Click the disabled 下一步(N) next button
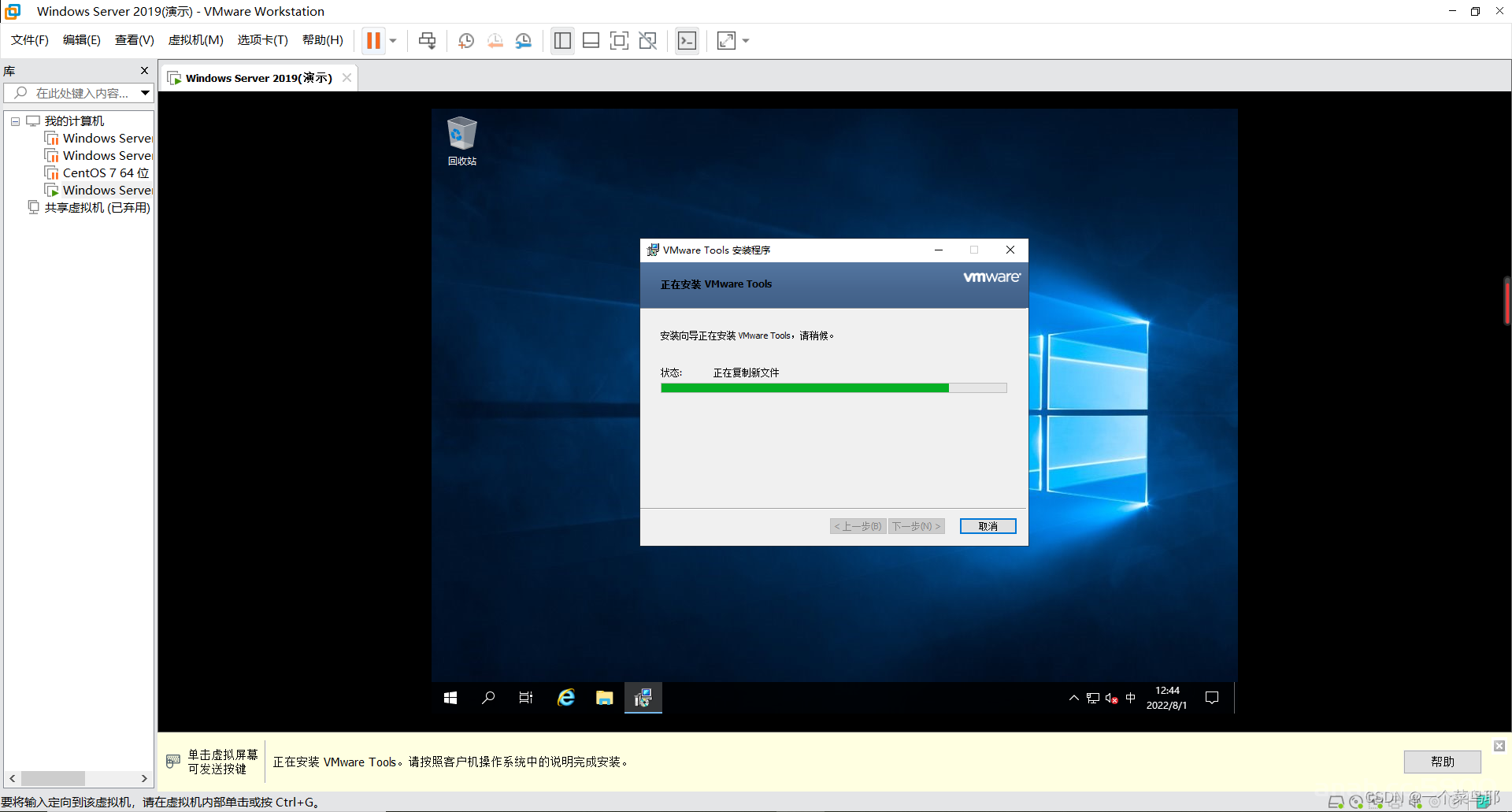 (x=916, y=526)
